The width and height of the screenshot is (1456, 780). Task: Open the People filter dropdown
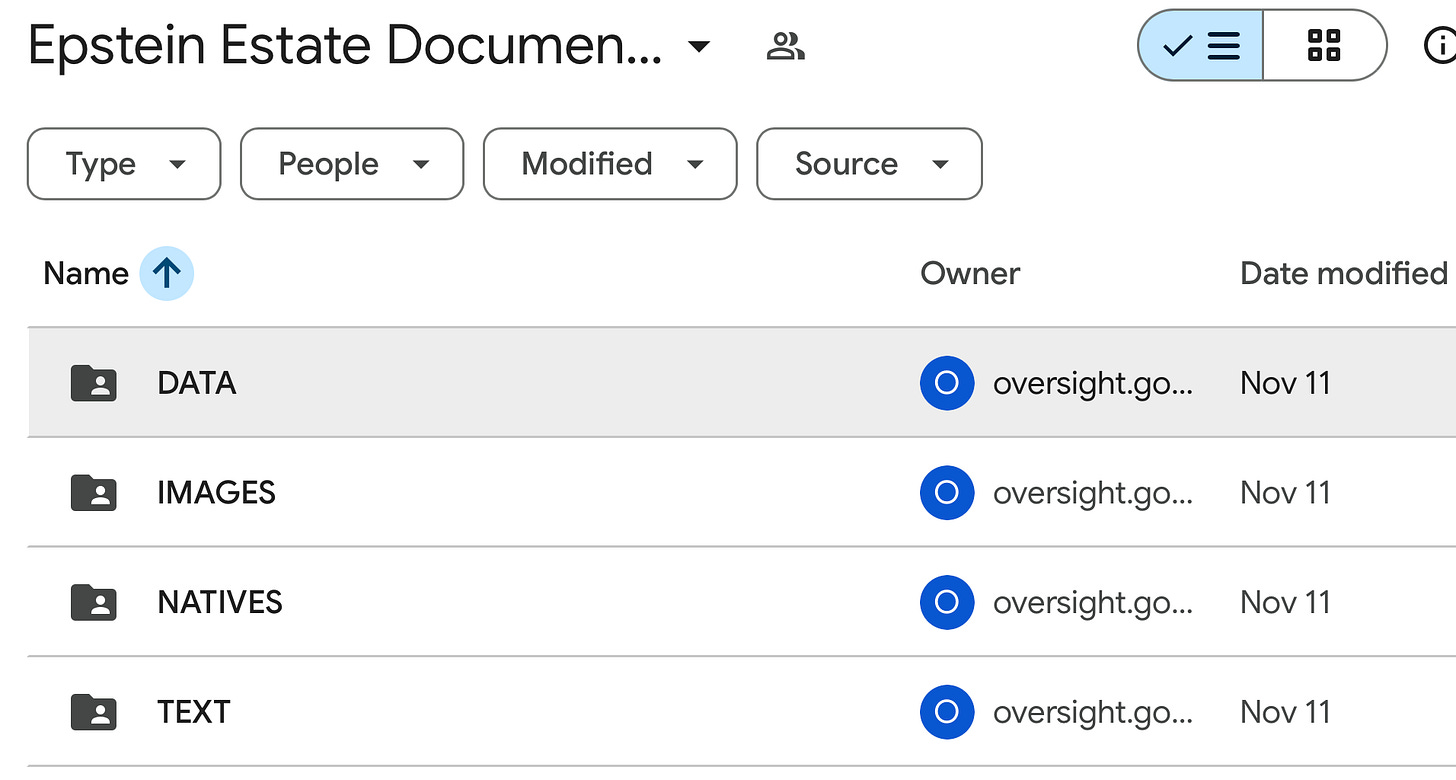[x=352, y=164]
